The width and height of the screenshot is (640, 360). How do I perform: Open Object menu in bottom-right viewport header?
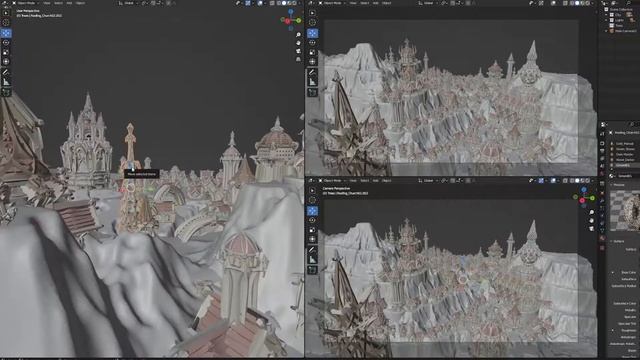point(387,180)
